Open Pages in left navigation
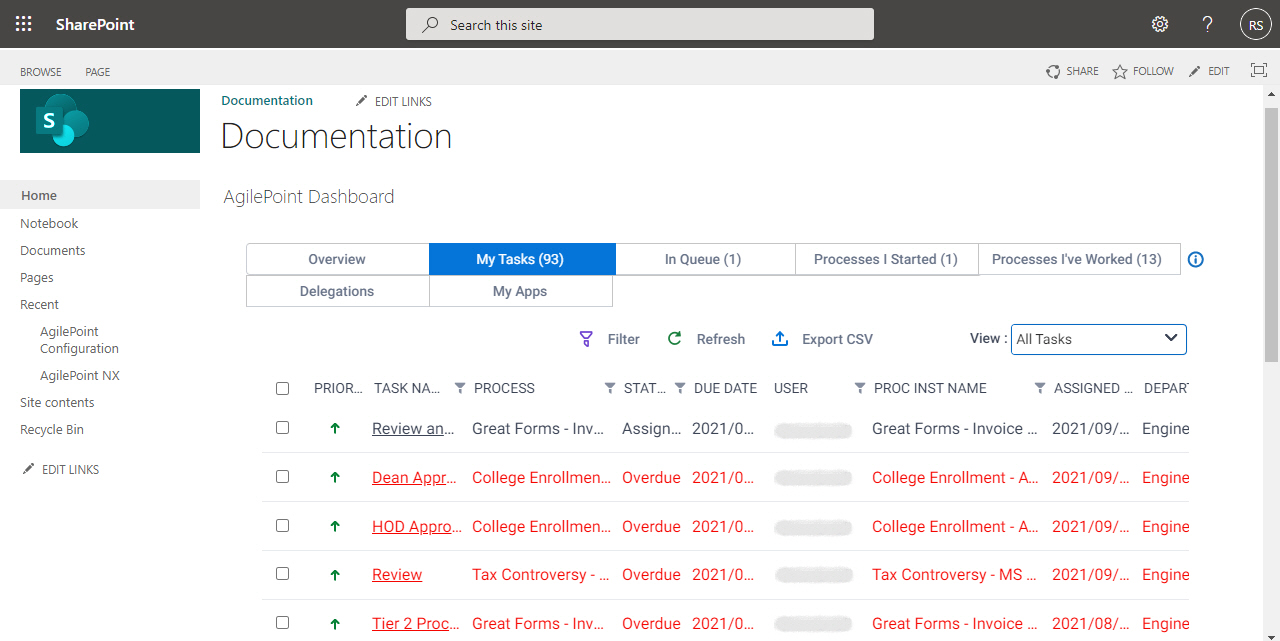Screen dimensions: 1280x641 point(37,277)
